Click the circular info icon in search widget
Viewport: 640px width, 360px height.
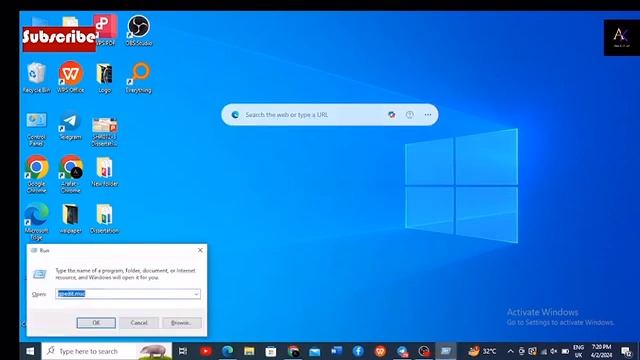pyautogui.click(x=410, y=115)
